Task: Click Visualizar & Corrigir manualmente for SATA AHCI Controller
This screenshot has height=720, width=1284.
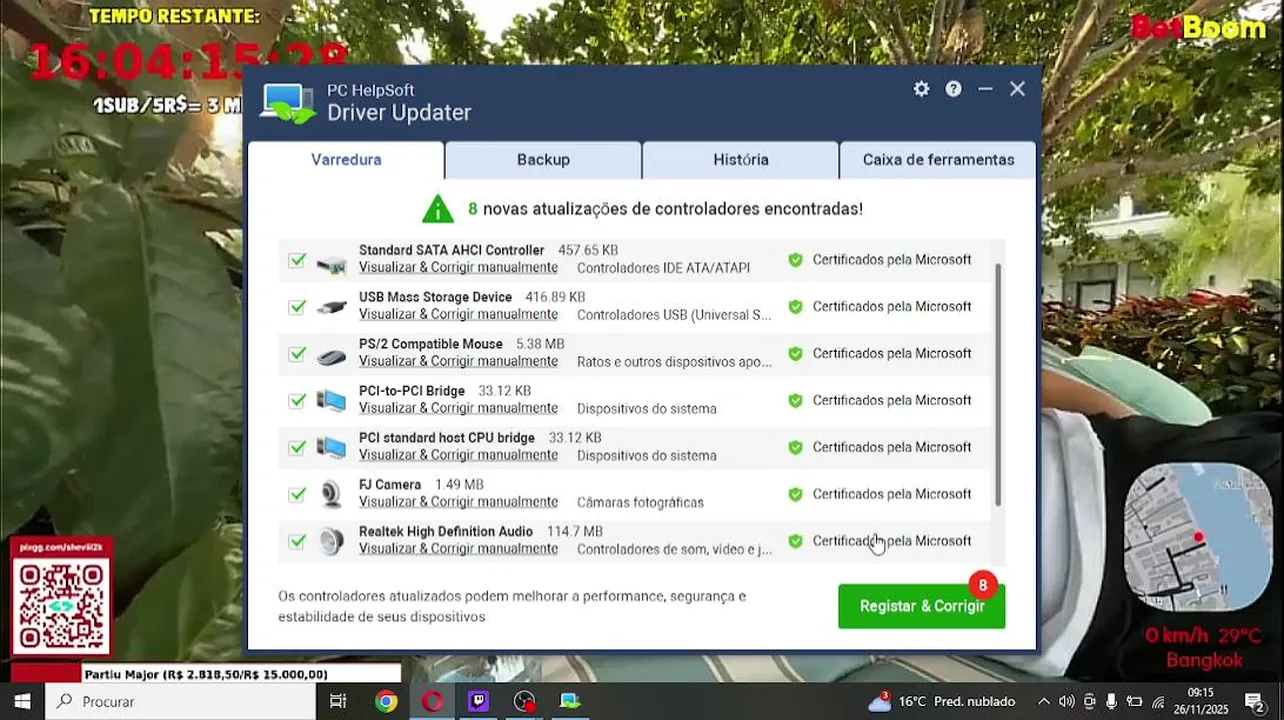Action: point(458,268)
